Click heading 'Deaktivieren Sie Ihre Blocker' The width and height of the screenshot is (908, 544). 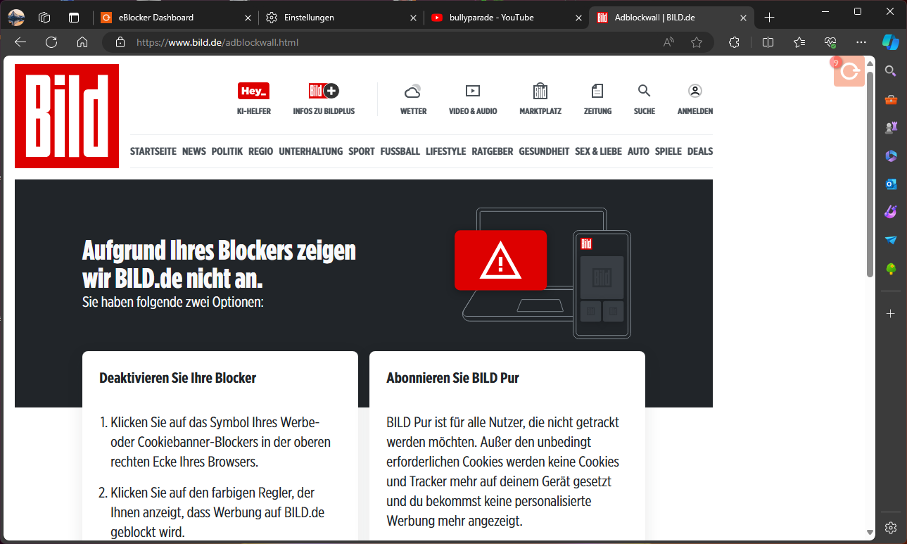point(178,378)
